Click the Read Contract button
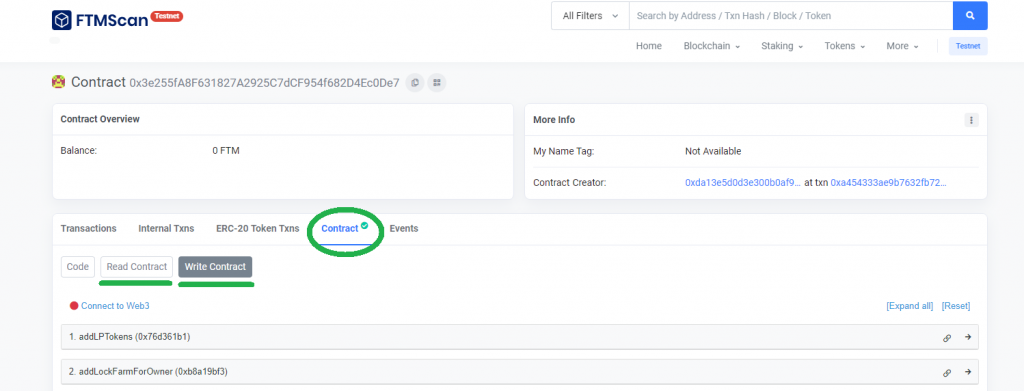This screenshot has height=391, width=1024. (136, 267)
